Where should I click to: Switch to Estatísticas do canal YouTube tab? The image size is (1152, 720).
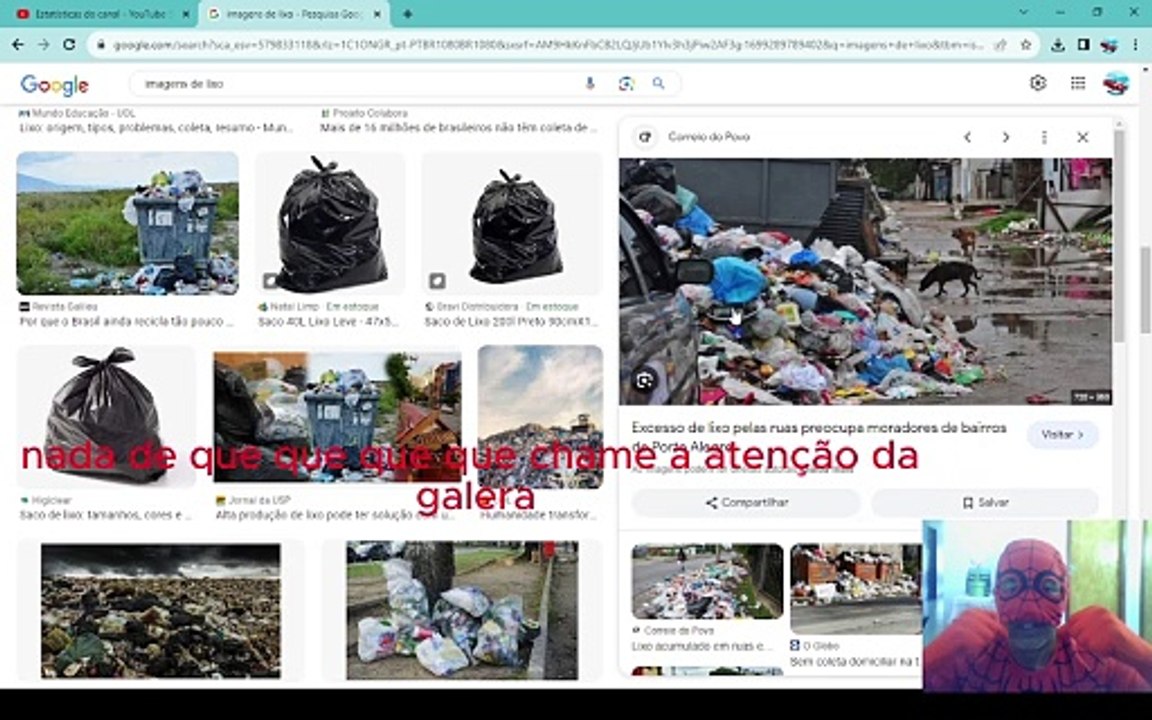(x=102, y=14)
